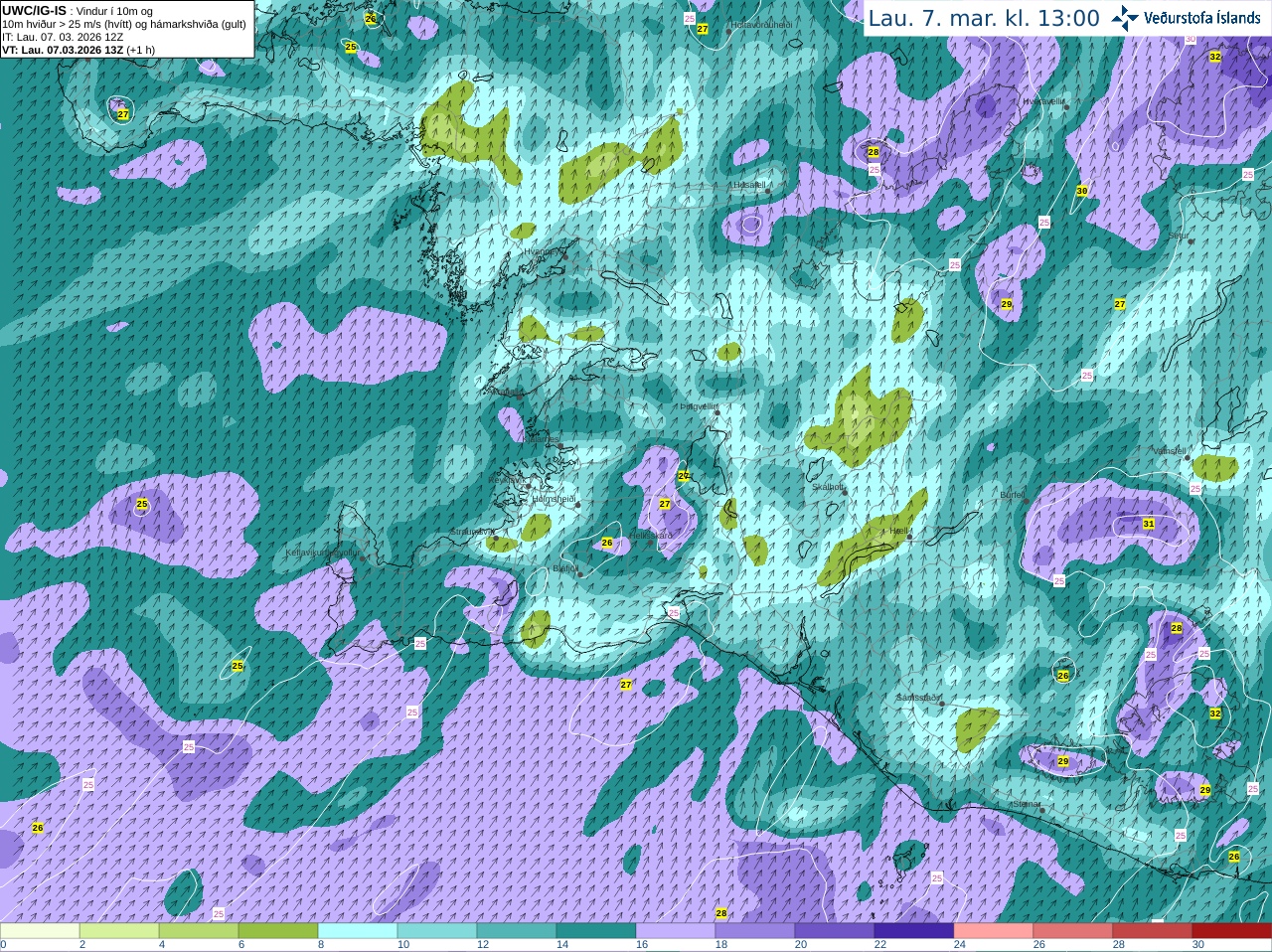Click the forecast time title Lau. 7. mar. kl. 13:00

(x=984, y=18)
